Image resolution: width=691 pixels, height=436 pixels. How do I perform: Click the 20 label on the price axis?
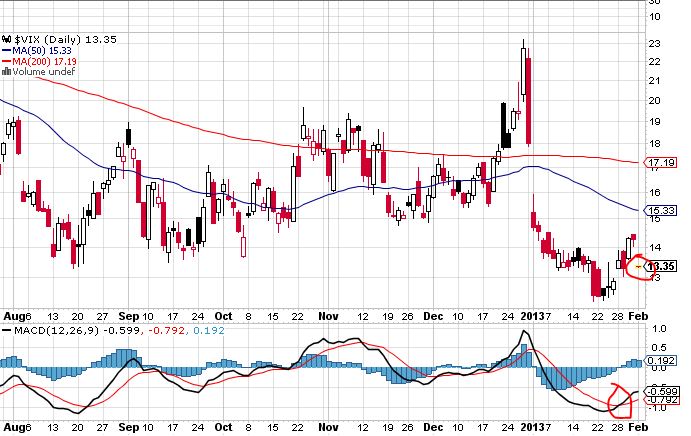655,101
